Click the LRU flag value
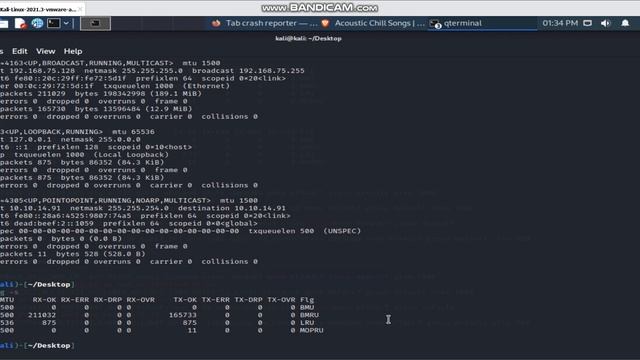 point(307,322)
